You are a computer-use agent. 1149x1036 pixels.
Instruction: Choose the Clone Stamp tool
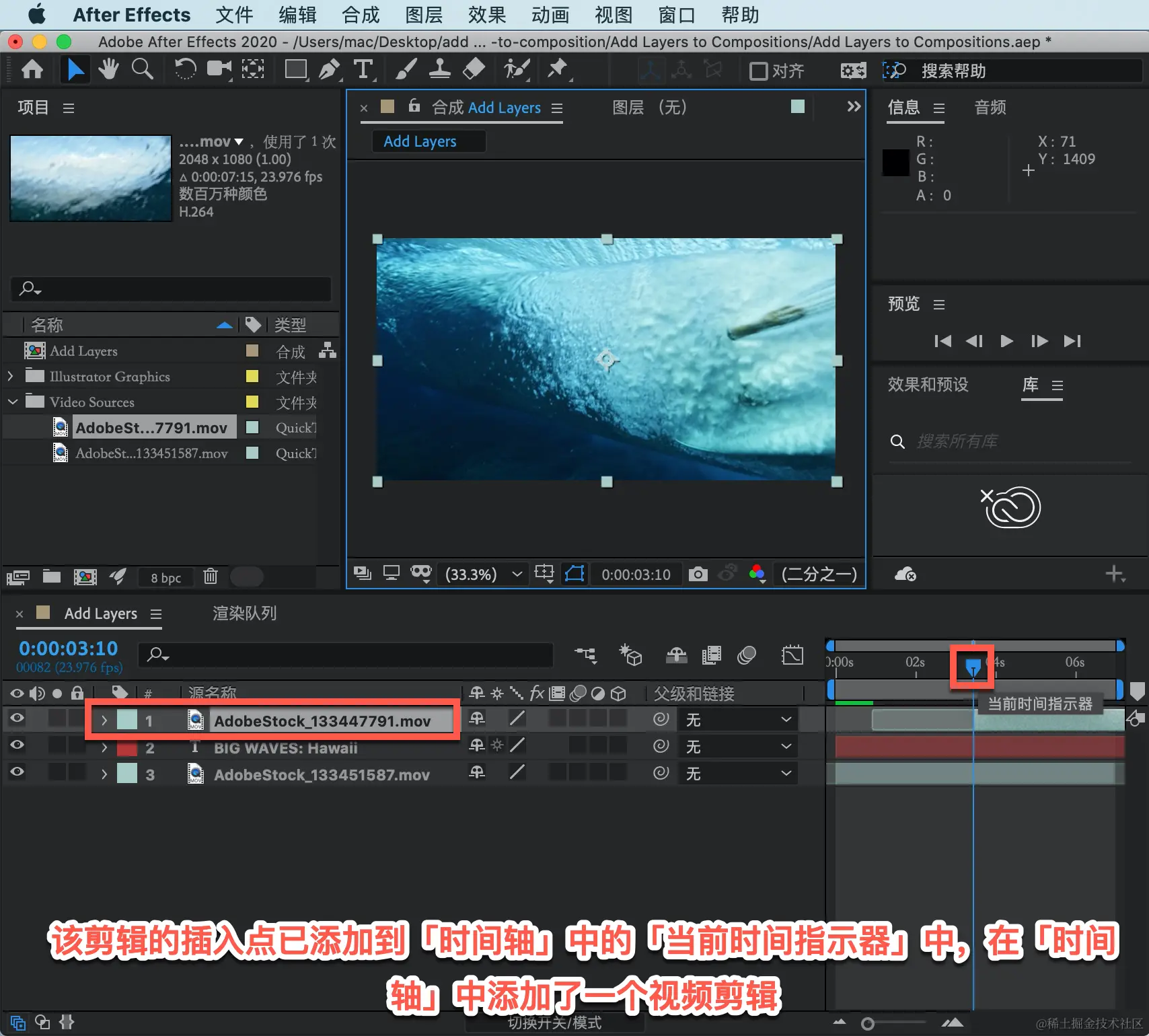(x=439, y=69)
